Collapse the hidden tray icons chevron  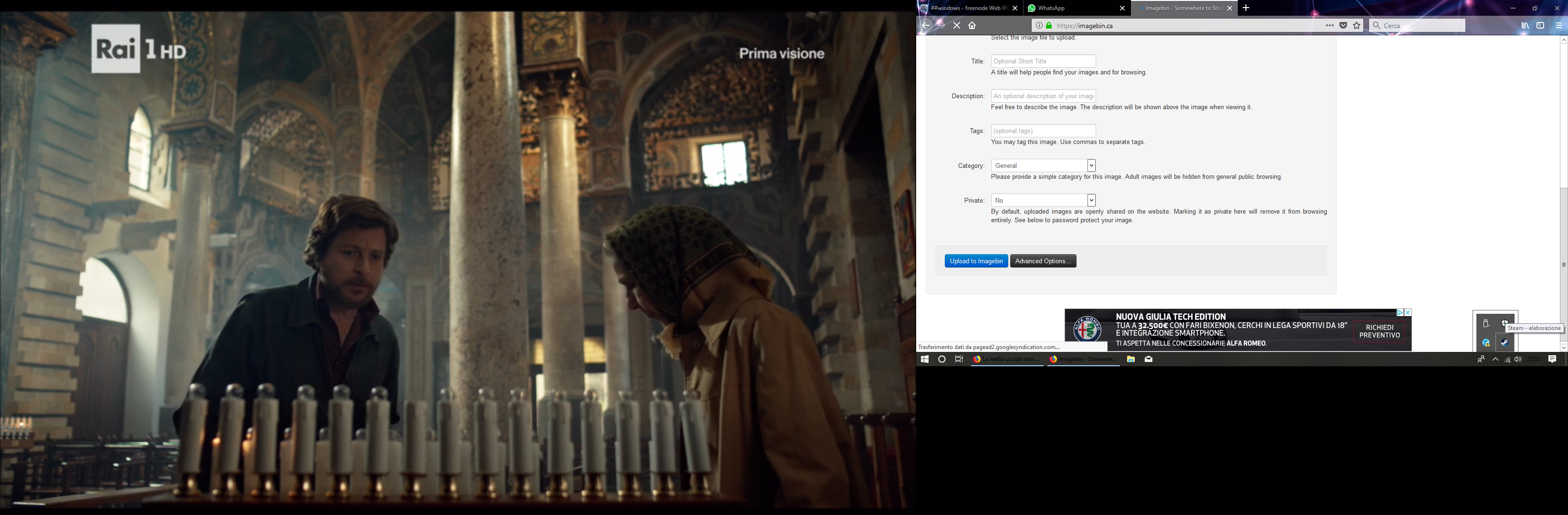click(1495, 360)
